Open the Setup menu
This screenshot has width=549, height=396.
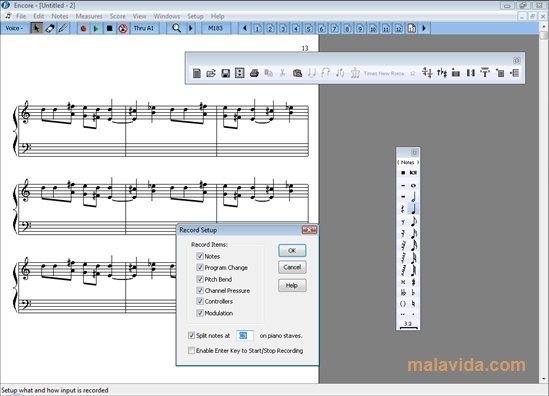pyautogui.click(x=195, y=16)
